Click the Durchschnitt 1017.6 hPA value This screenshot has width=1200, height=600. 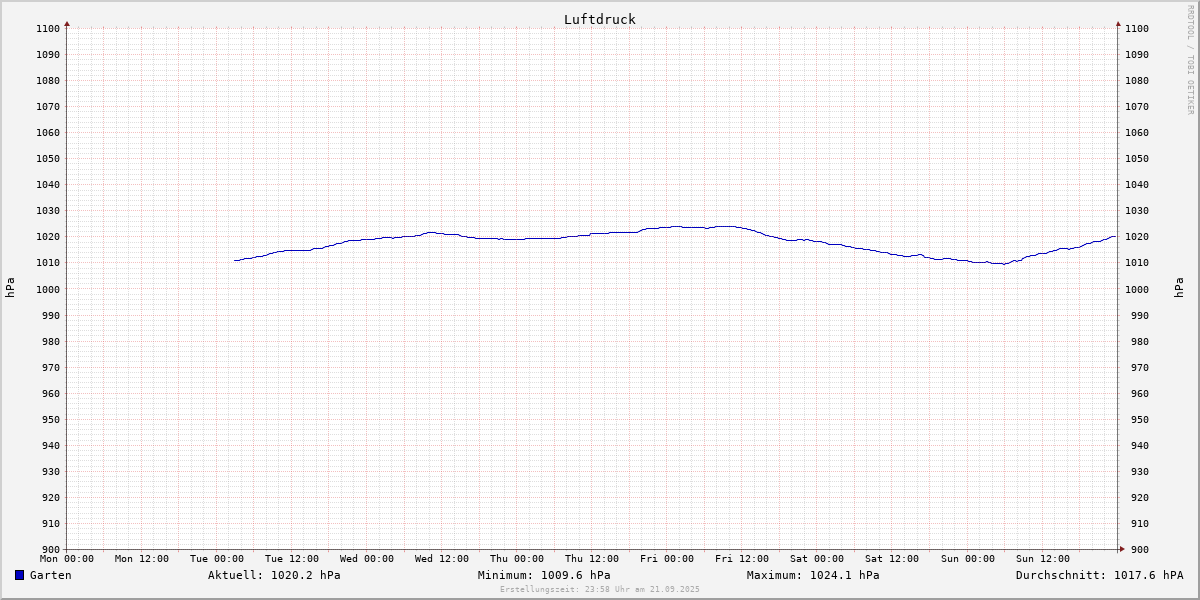coord(1099,575)
